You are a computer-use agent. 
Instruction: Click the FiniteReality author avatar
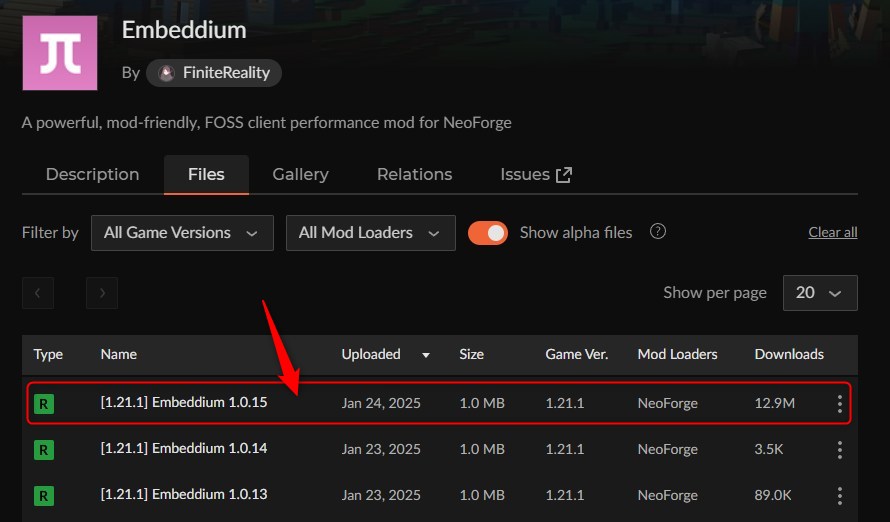166,73
